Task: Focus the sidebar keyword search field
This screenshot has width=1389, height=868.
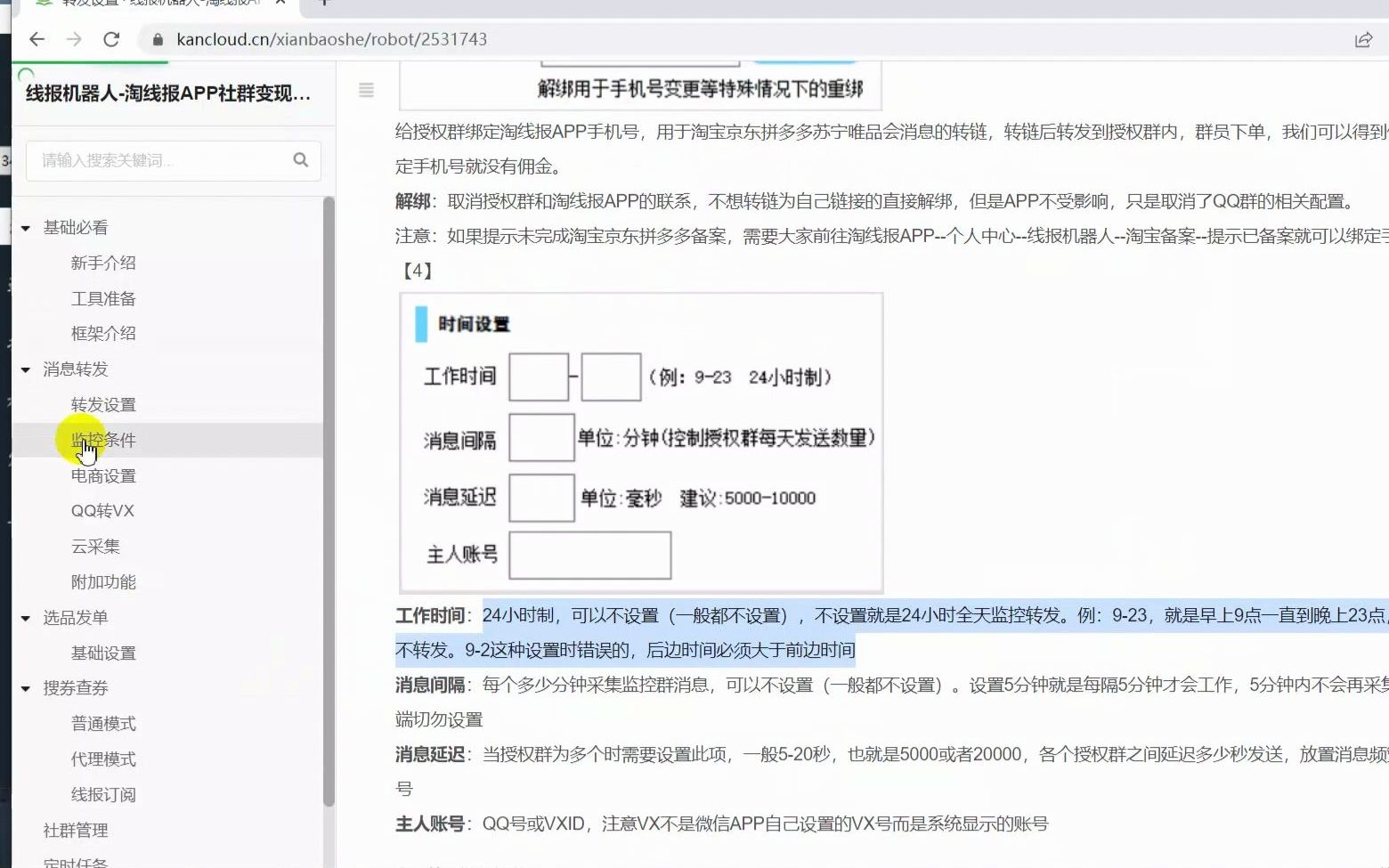Action: [173, 160]
